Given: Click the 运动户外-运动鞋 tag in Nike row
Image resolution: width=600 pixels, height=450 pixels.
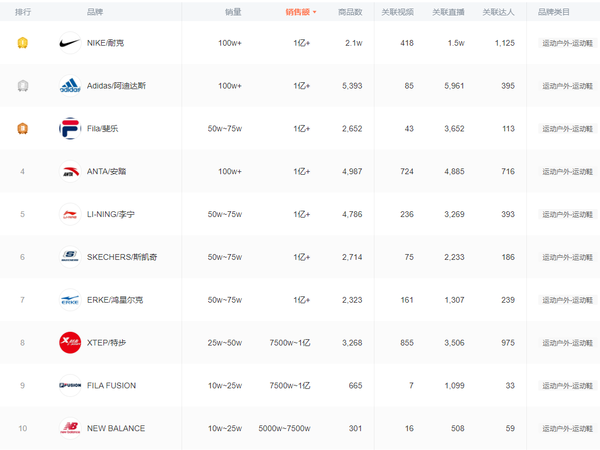Looking at the screenshot, I should pos(566,43).
